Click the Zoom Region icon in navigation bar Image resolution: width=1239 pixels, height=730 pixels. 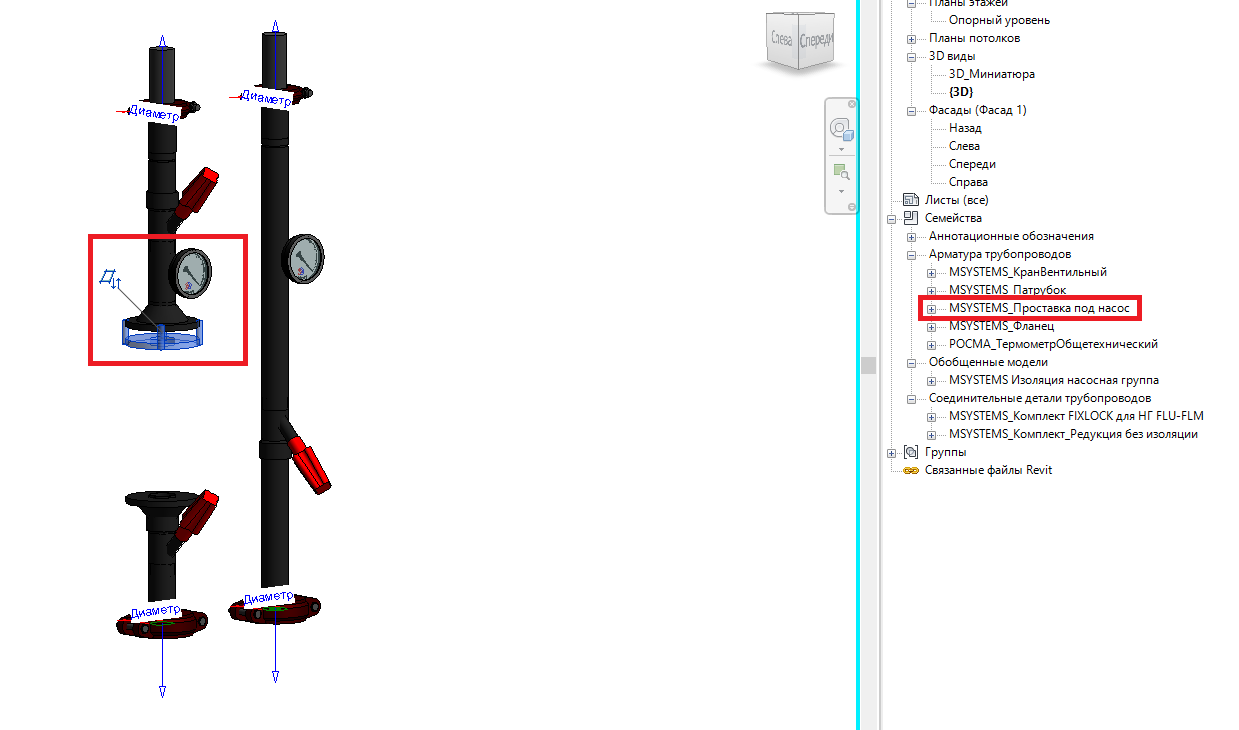[x=840, y=171]
